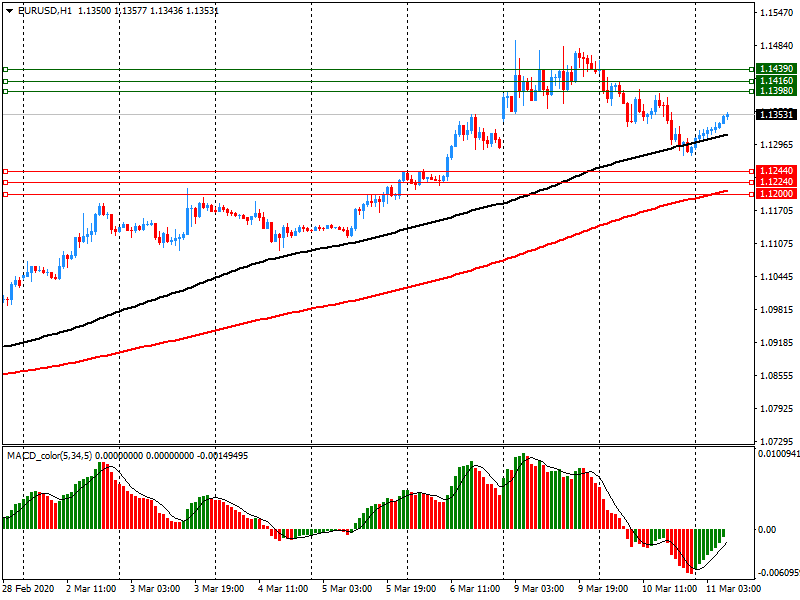The width and height of the screenshot is (800, 600).
Task: Click the 1.07295 price scale value
Action: pos(777,441)
